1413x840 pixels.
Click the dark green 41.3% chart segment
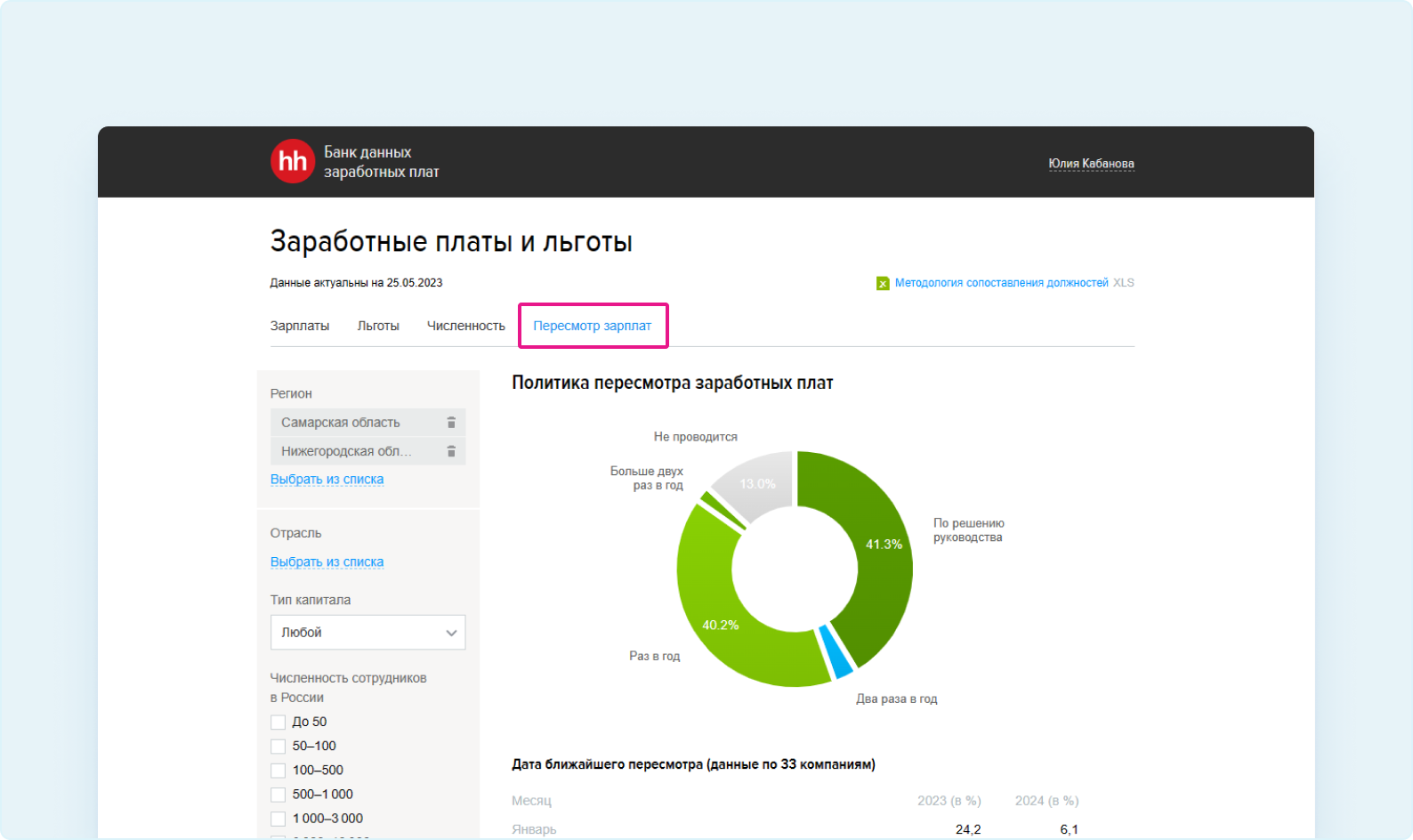[881, 552]
